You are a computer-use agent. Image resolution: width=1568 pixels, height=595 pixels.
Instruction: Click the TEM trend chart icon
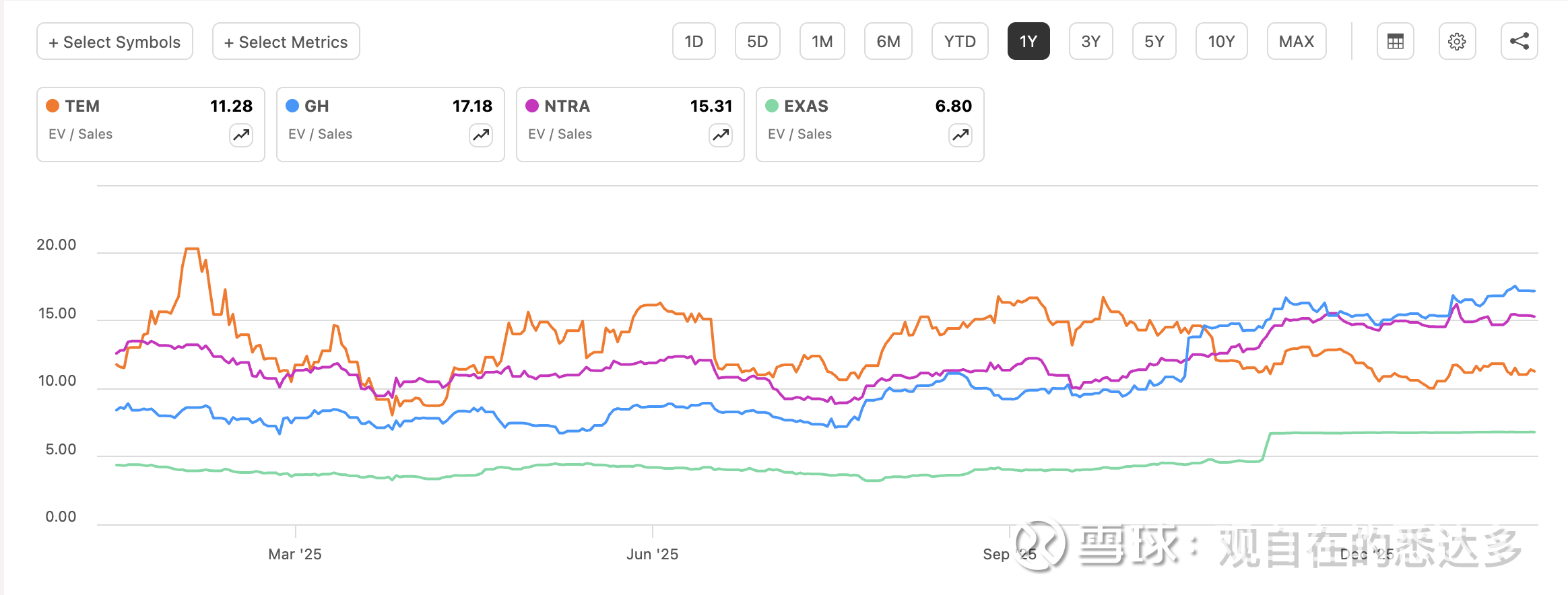point(241,135)
